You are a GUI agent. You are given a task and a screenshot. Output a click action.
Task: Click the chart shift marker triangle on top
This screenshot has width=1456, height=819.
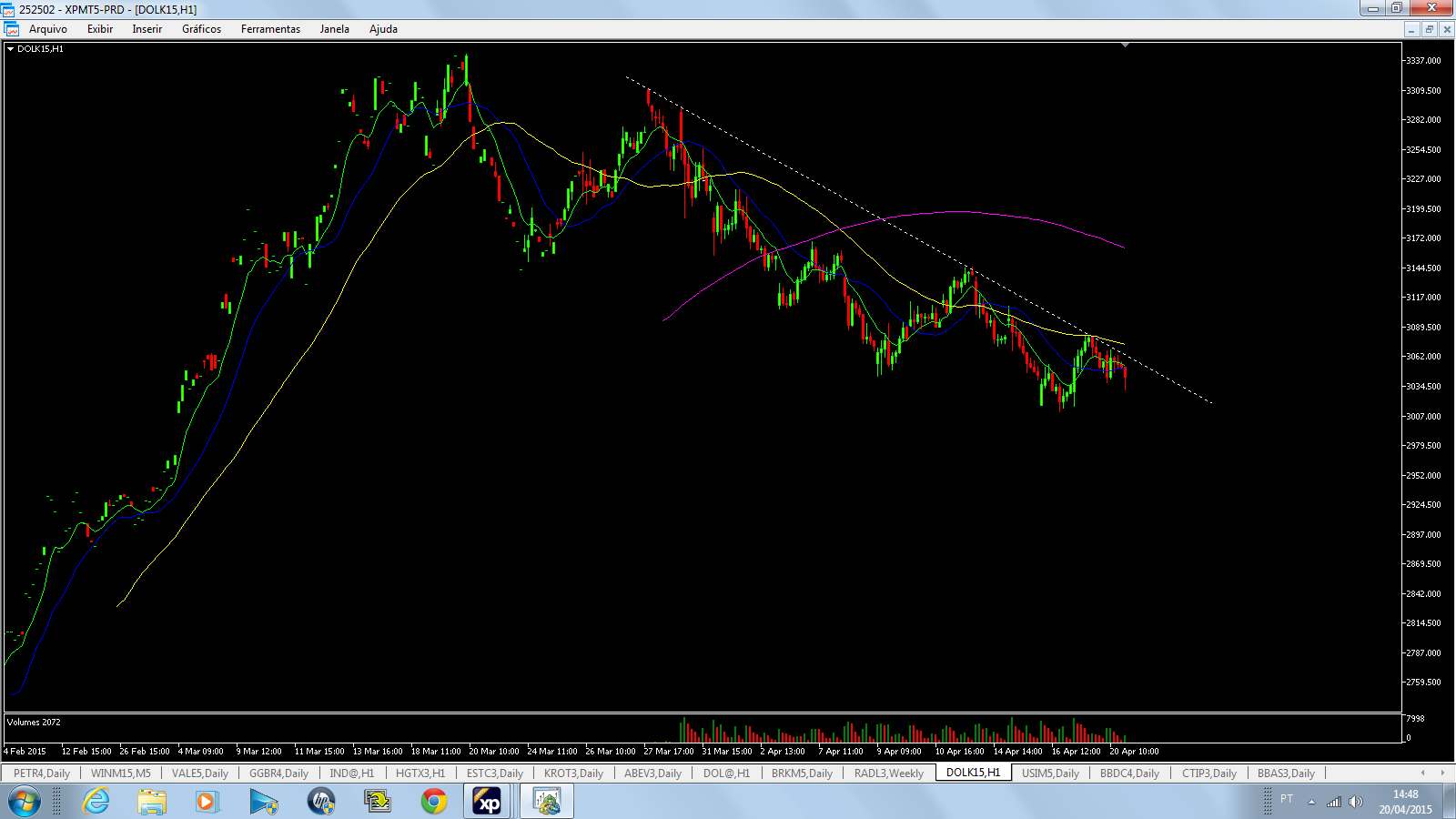1125,45
